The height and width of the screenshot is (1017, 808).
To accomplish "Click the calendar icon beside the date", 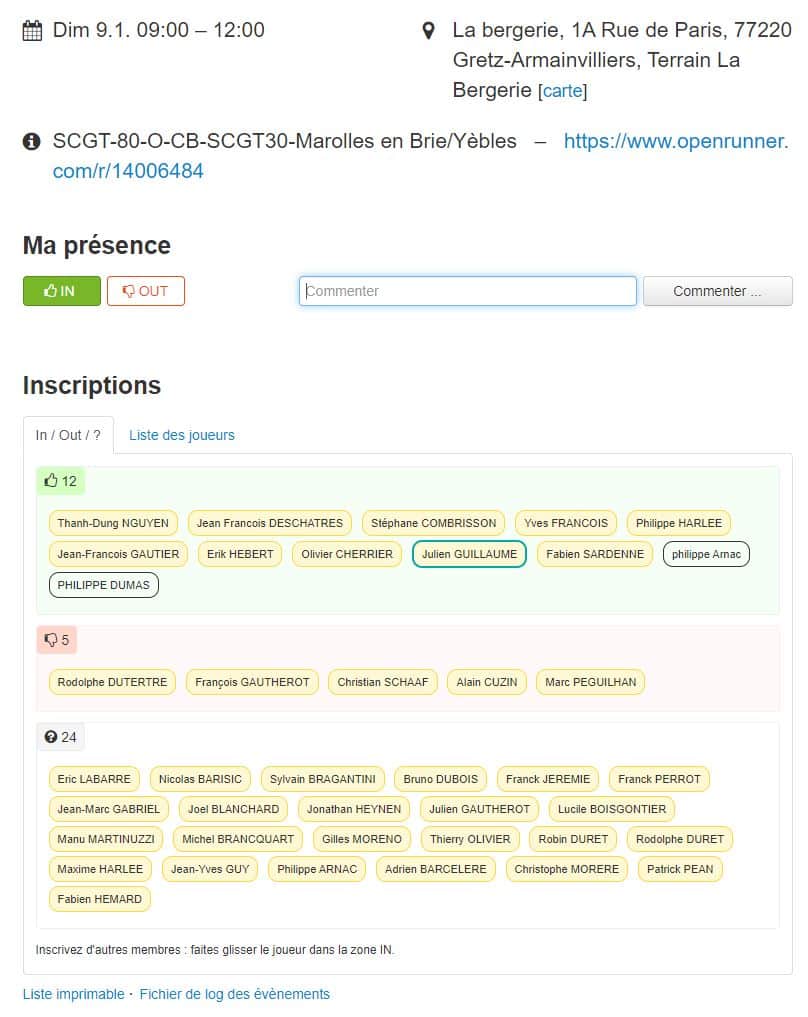I will (x=32, y=30).
